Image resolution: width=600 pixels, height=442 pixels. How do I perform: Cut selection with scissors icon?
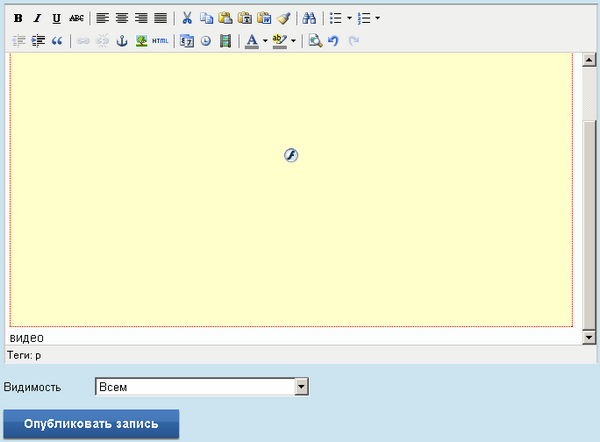click(x=187, y=18)
